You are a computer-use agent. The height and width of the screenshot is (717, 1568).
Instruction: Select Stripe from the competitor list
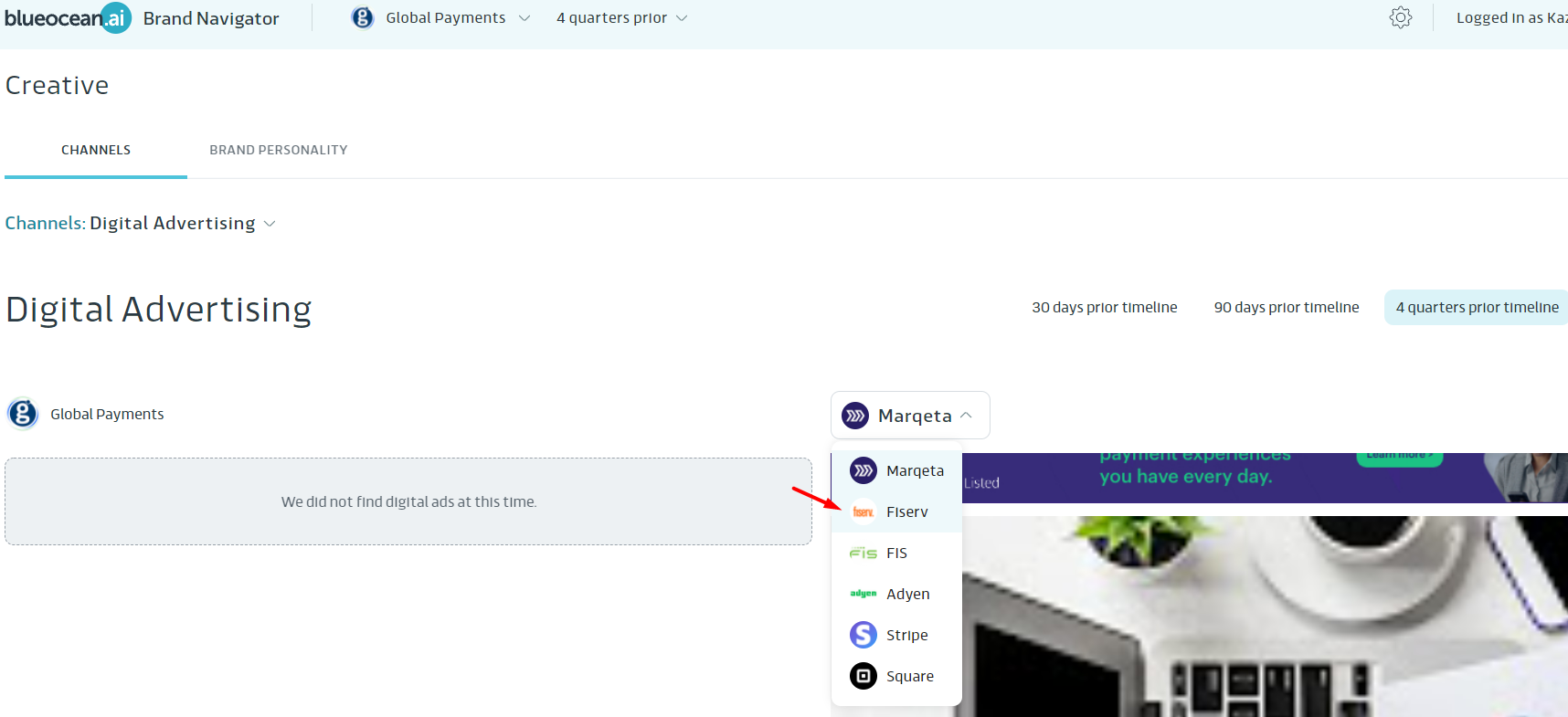[x=896, y=635]
